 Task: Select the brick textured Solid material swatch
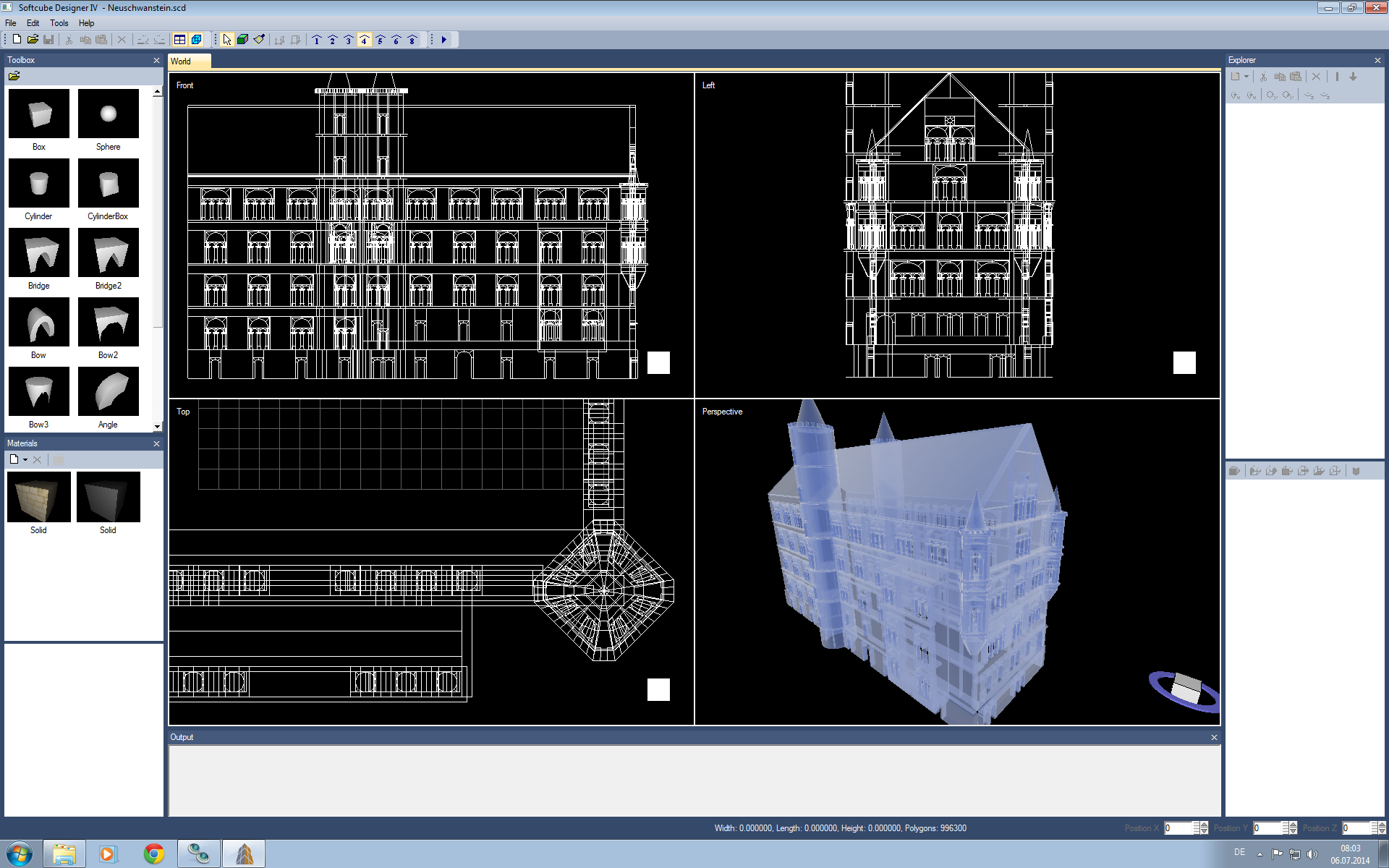click(x=39, y=497)
